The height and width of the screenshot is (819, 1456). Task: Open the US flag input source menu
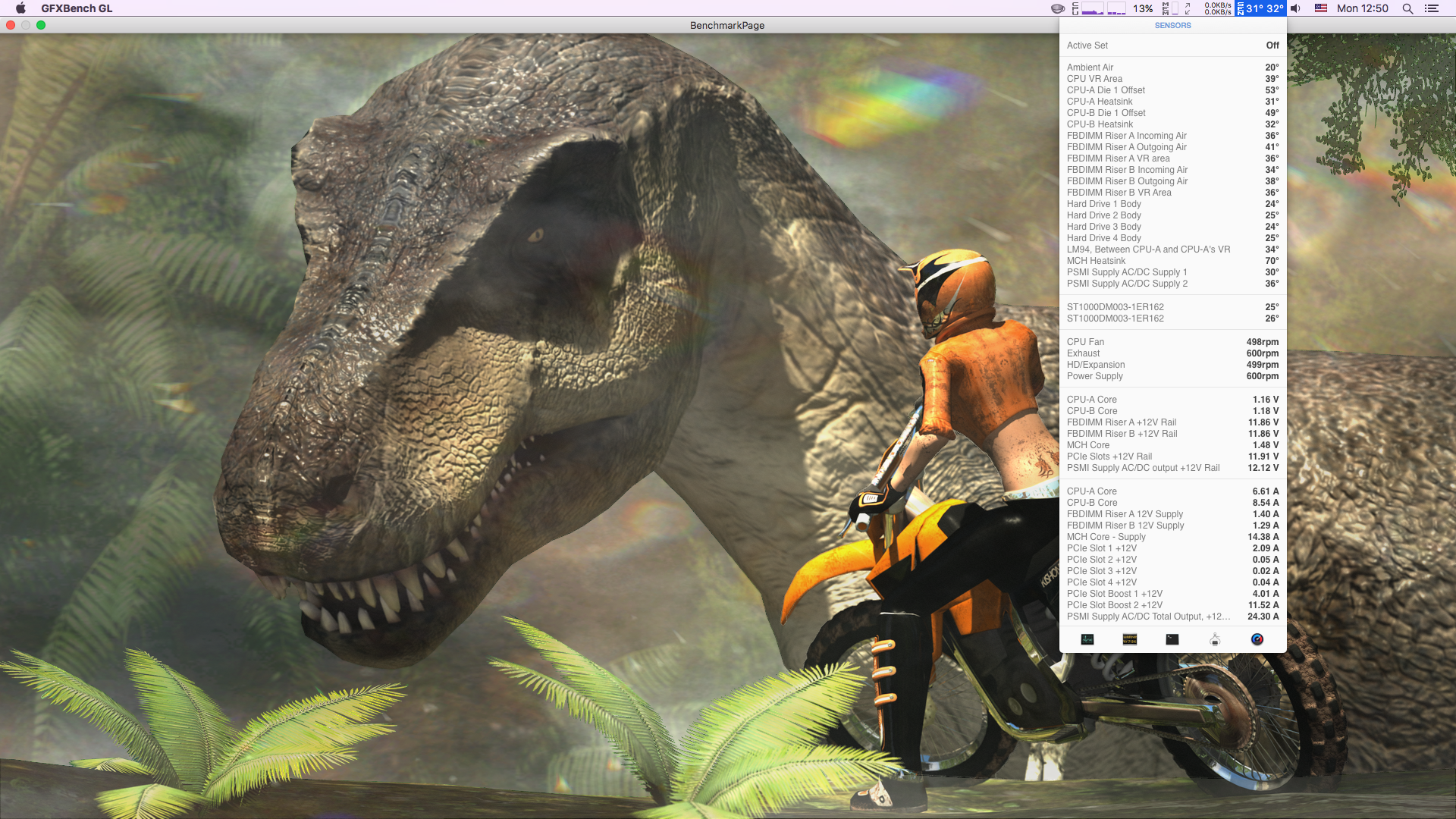[x=1321, y=8]
